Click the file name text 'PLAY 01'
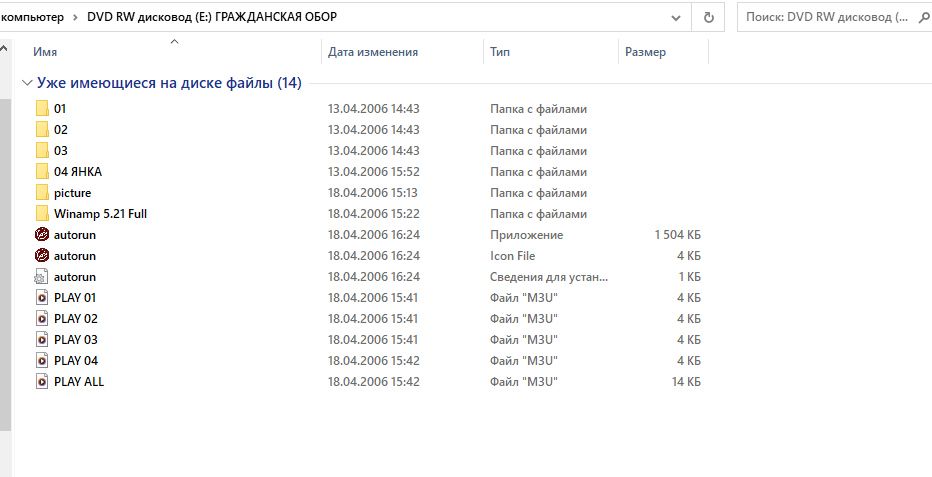 click(75, 298)
